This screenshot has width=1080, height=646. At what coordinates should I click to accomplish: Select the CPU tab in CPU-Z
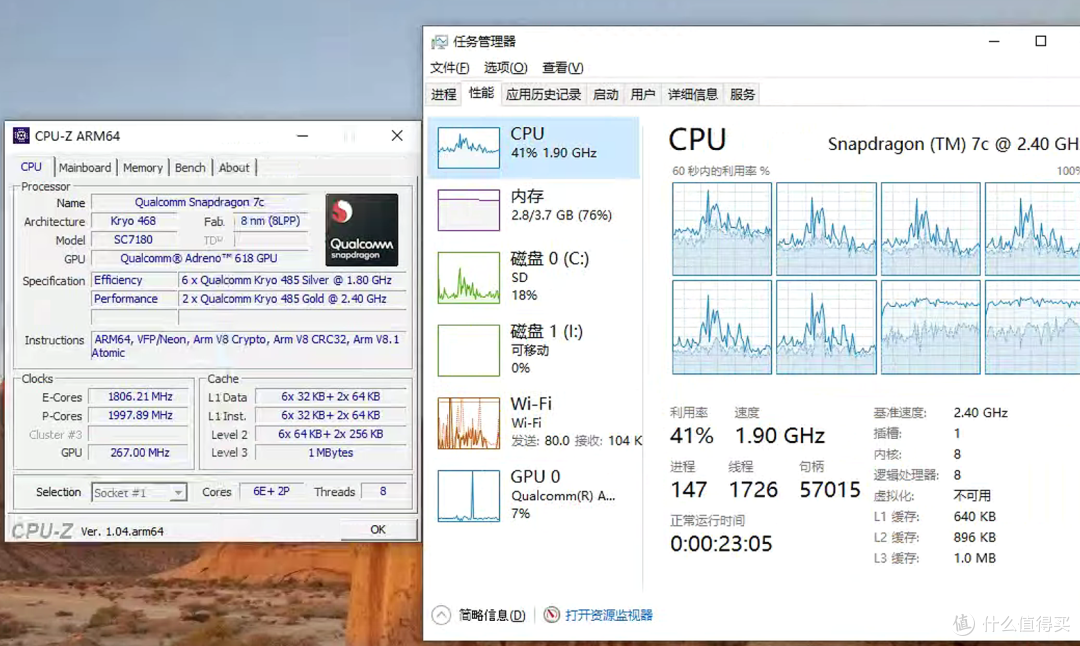(31, 167)
